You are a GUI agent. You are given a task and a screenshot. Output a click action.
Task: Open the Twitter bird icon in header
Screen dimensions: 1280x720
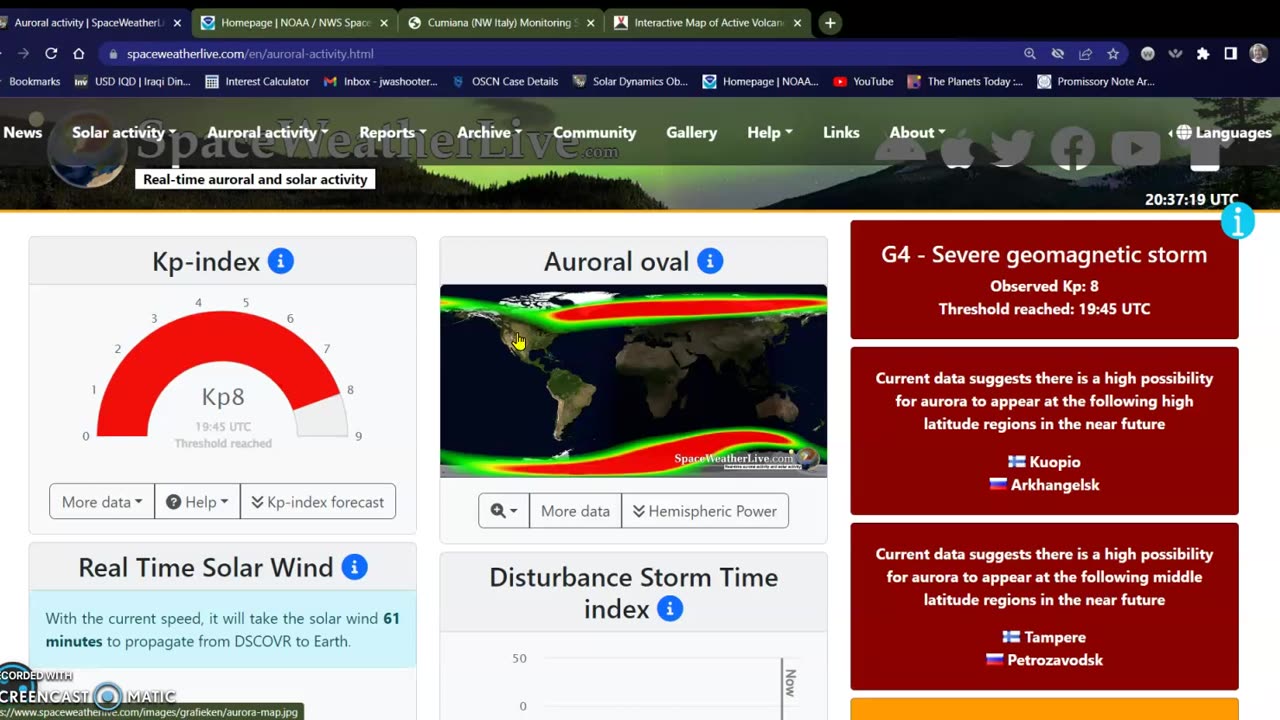(x=1012, y=148)
